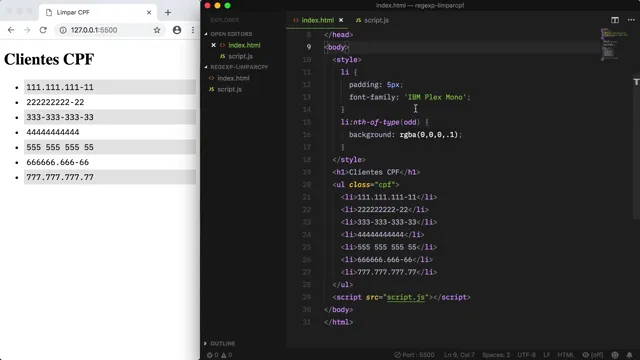Open script.js in the explorer tree
The height and width of the screenshot is (360, 640).
pyautogui.click(x=229, y=89)
